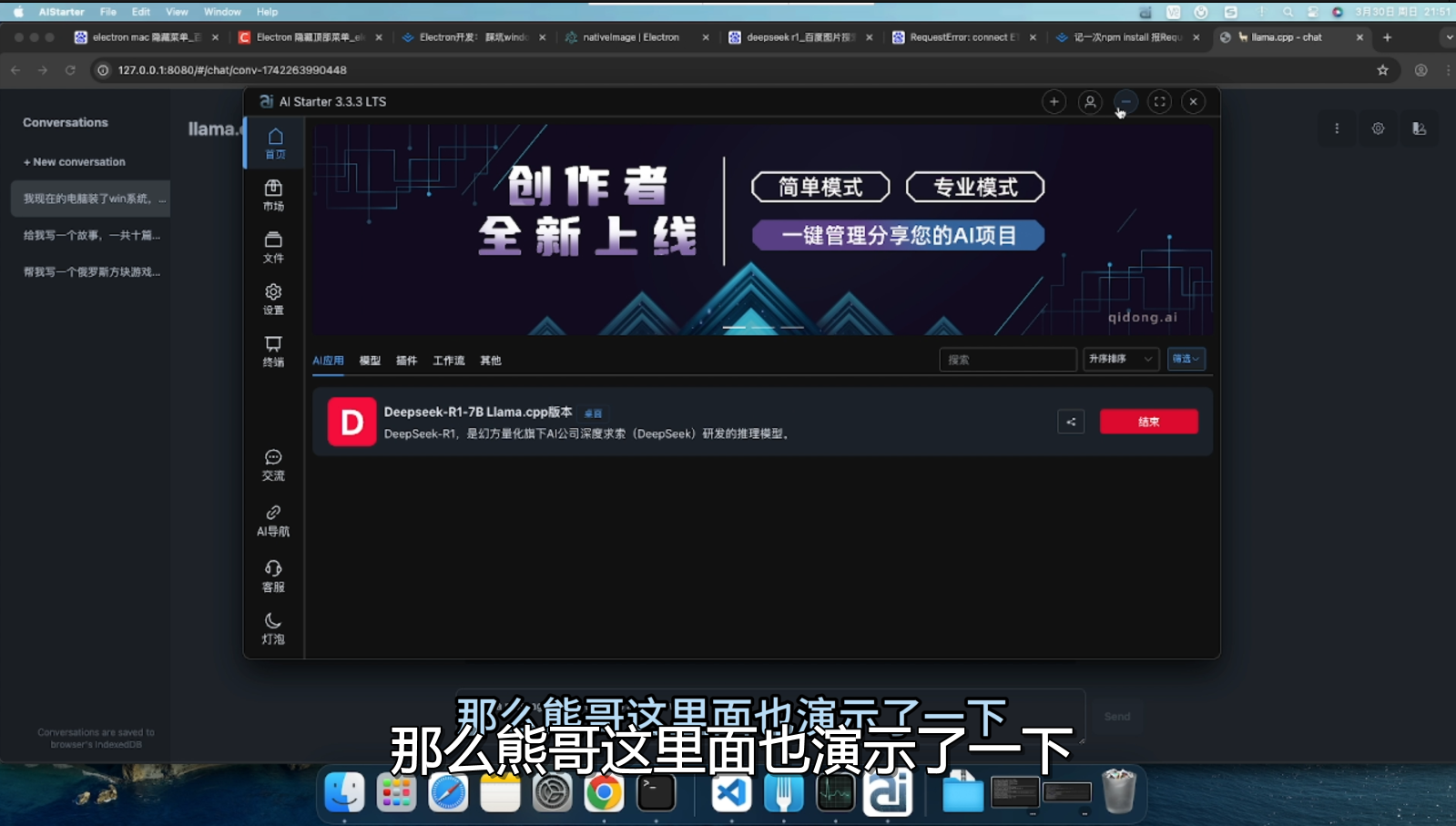Click the three-dot menu icon in llama.cpp page
The image size is (1456, 826).
pyautogui.click(x=1337, y=128)
